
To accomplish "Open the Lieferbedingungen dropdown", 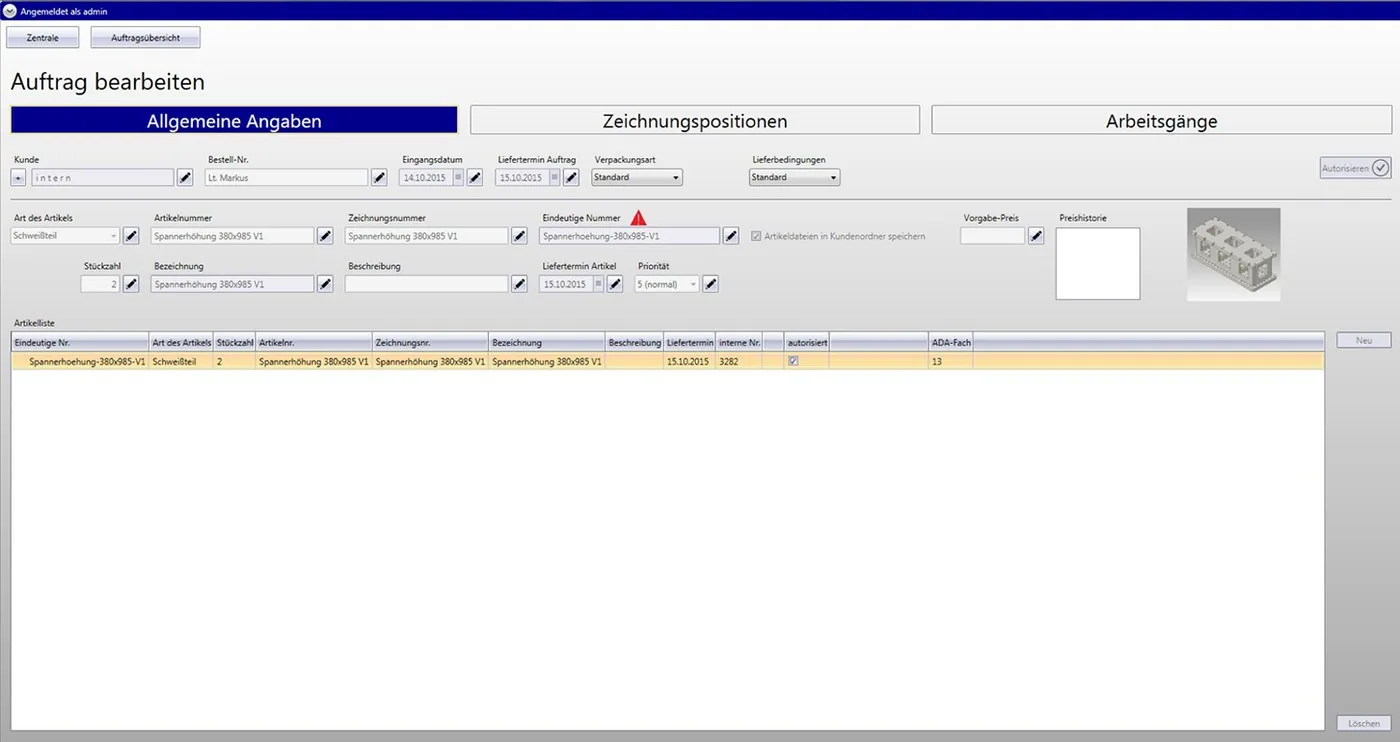I will click(795, 177).
